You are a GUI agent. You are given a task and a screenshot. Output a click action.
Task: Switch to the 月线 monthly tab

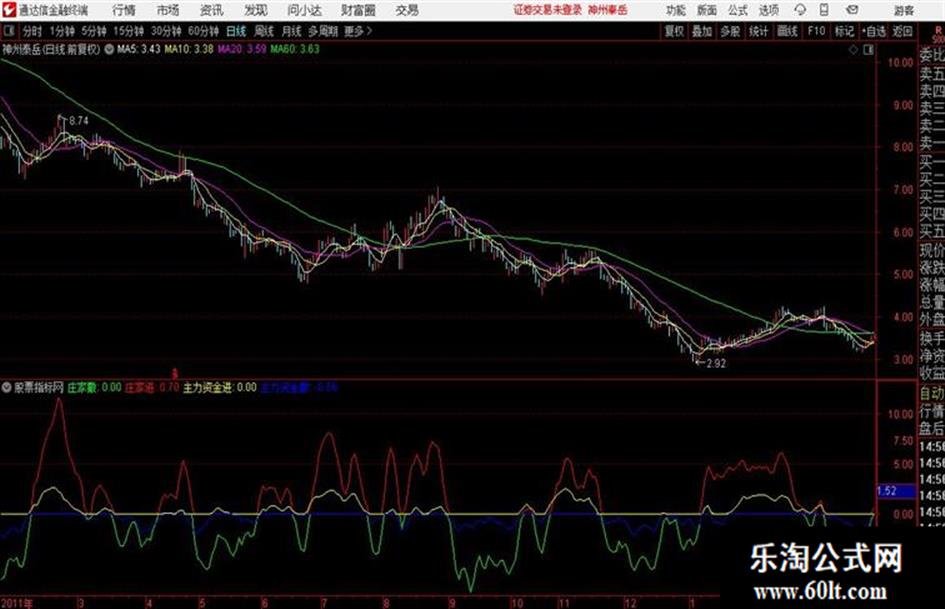click(x=292, y=31)
